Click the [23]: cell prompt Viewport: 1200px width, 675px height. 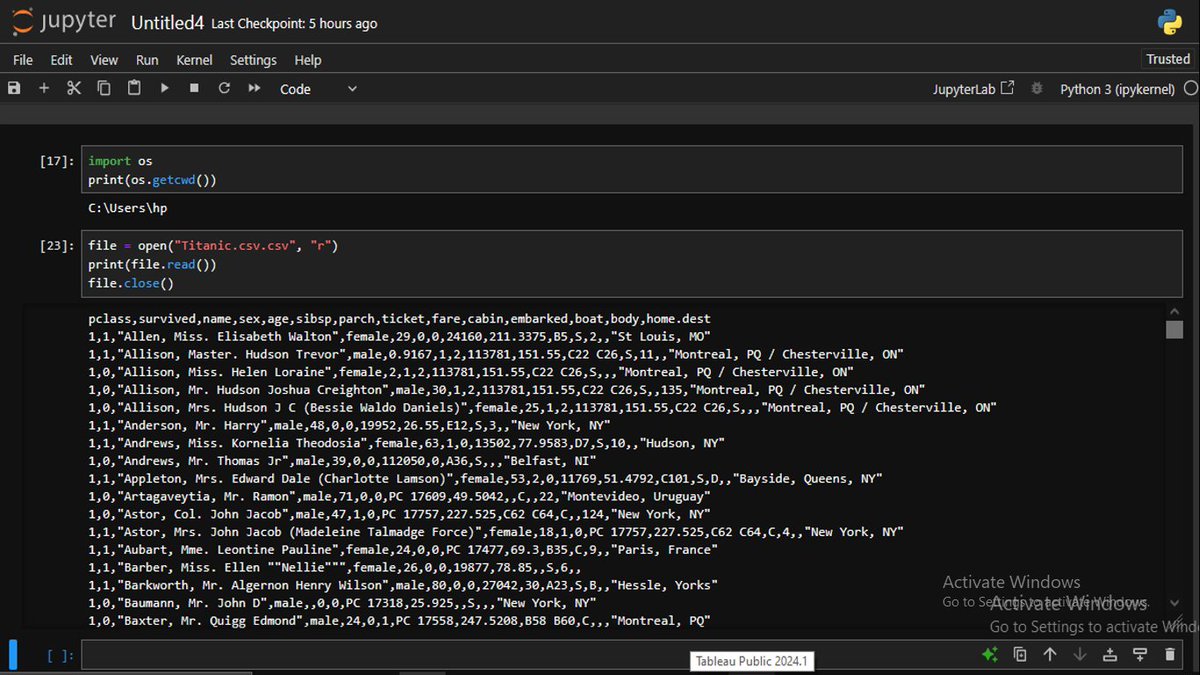[x=56, y=245]
